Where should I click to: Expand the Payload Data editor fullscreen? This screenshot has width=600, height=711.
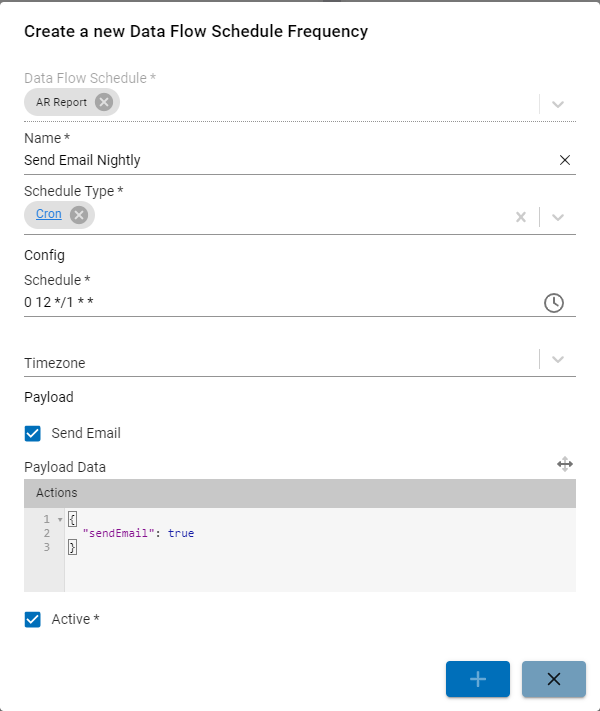[x=565, y=464]
